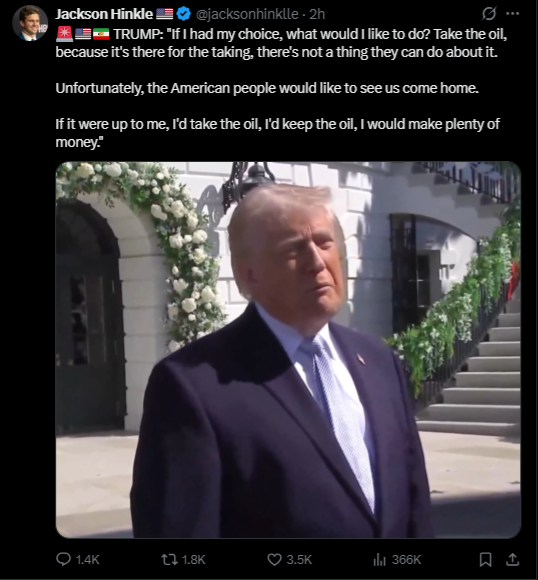Repost this tweet using the retweet arrows
The width and height of the screenshot is (538, 580).
point(169,559)
